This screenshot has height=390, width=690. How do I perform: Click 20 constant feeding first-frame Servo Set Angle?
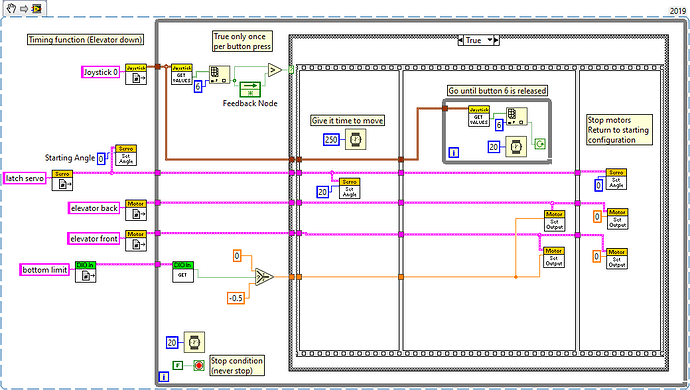pyautogui.click(x=323, y=192)
